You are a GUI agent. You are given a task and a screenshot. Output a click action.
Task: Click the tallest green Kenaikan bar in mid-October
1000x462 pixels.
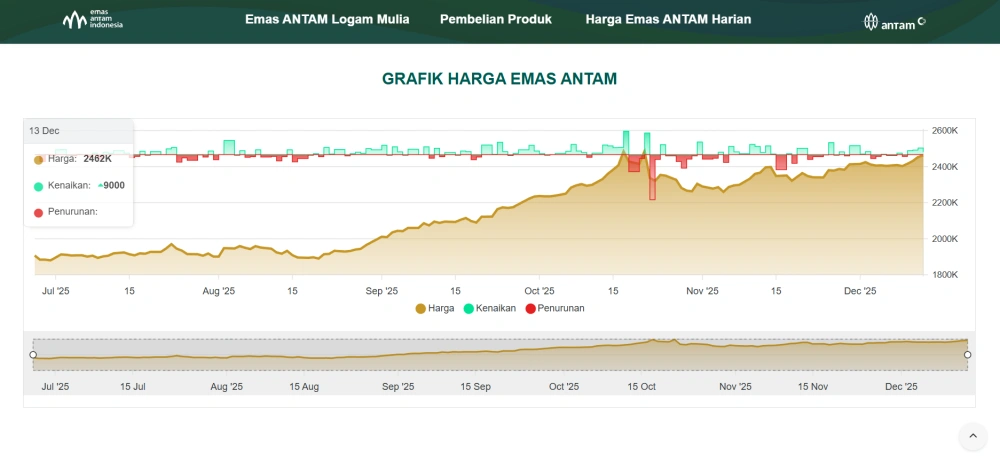626,143
